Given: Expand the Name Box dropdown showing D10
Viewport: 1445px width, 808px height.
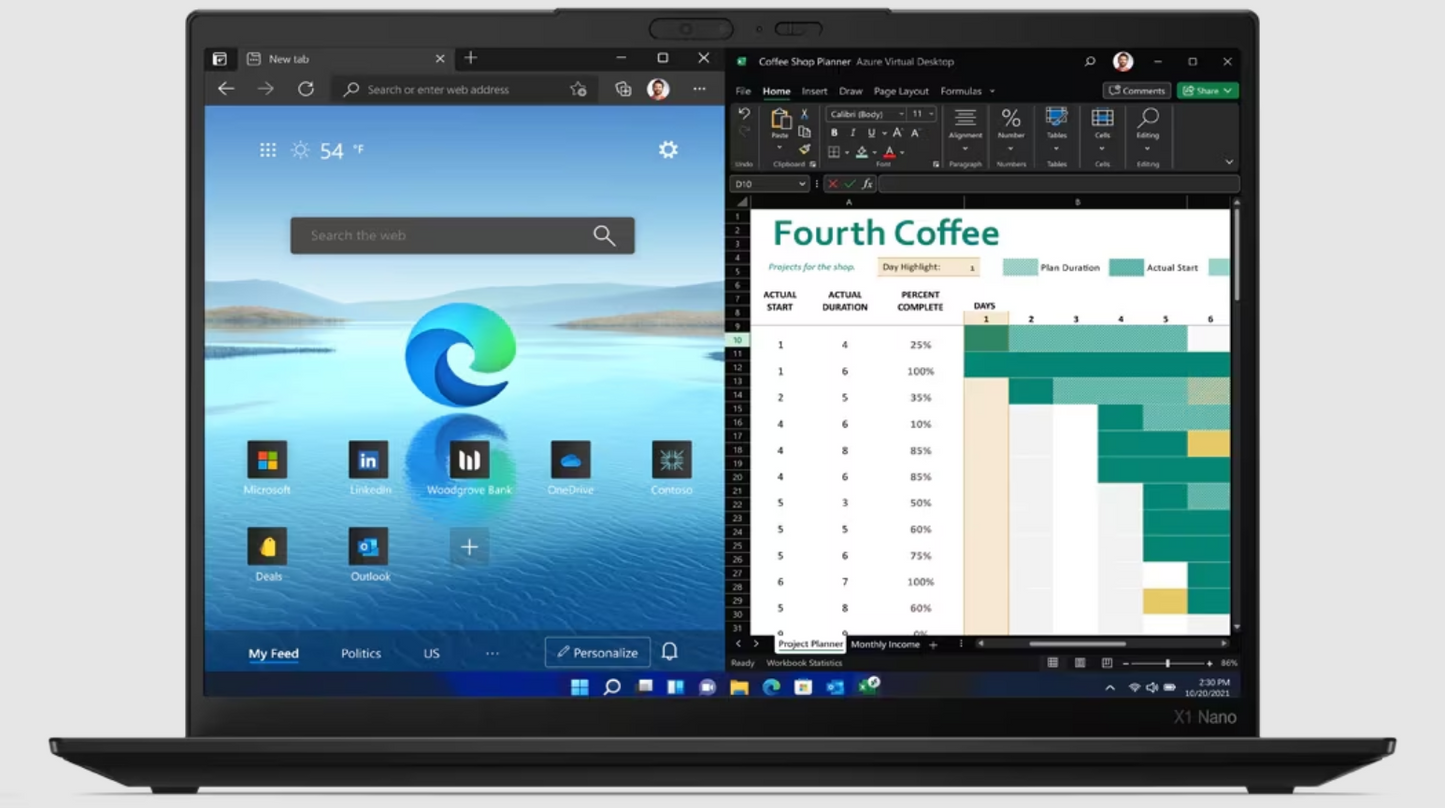Looking at the screenshot, I should click(802, 184).
